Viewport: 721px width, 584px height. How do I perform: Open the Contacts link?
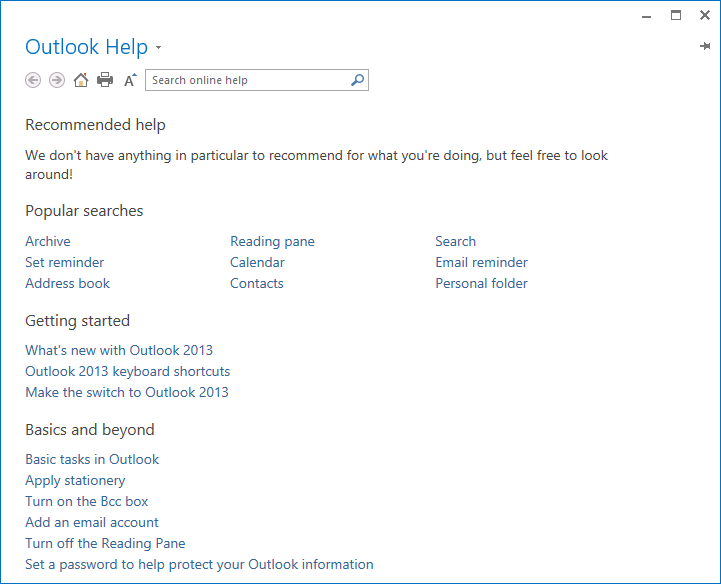click(257, 283)
